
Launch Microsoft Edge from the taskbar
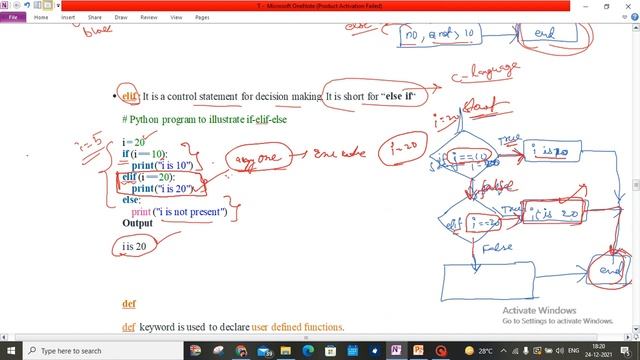click(x=308, y=351)
